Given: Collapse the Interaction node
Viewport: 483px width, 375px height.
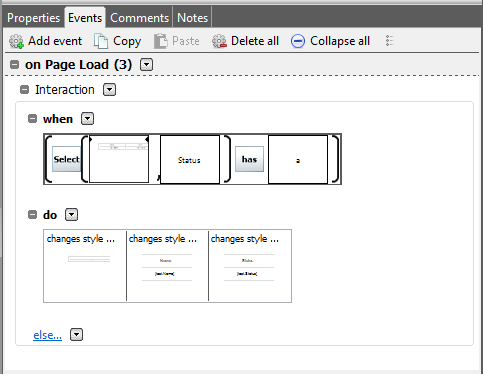Looking at the screenshot, I should [x=24, y=89].
